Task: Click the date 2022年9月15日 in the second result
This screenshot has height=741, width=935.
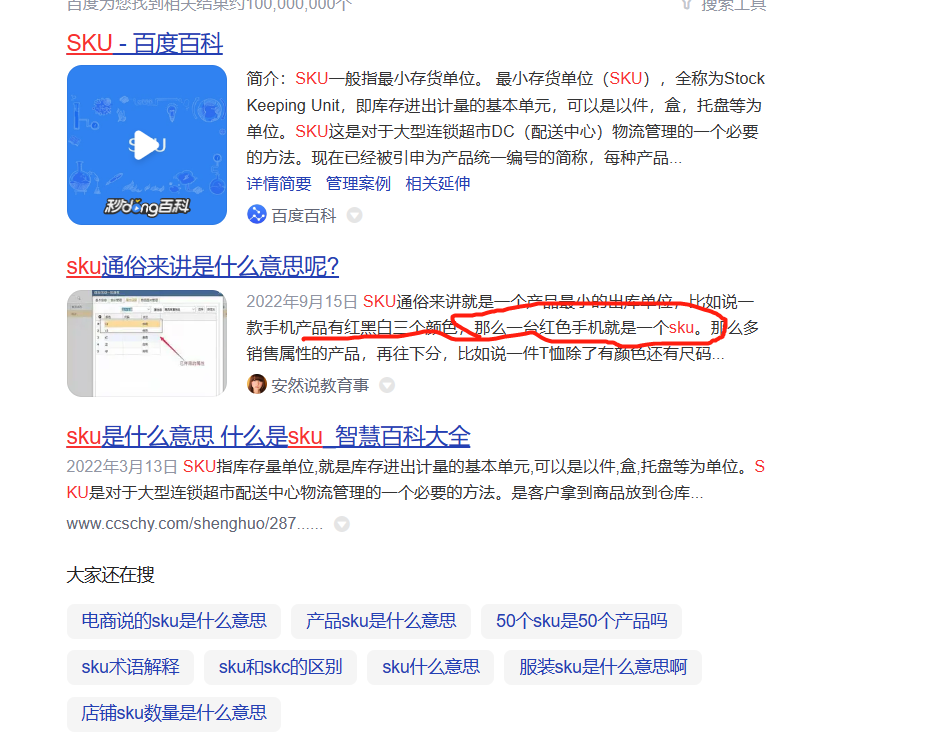Action: tap(302, 302)
